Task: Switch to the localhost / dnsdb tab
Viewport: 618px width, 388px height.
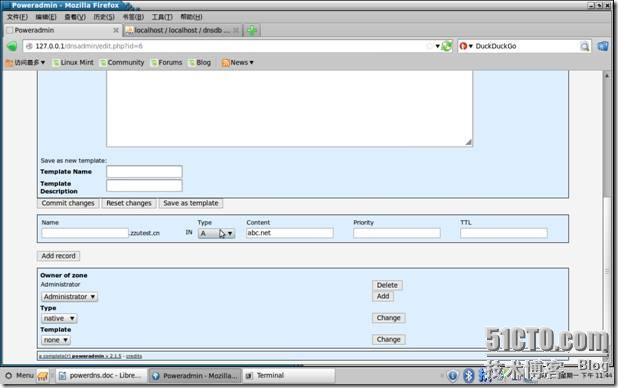Action: tap(181, 30)
